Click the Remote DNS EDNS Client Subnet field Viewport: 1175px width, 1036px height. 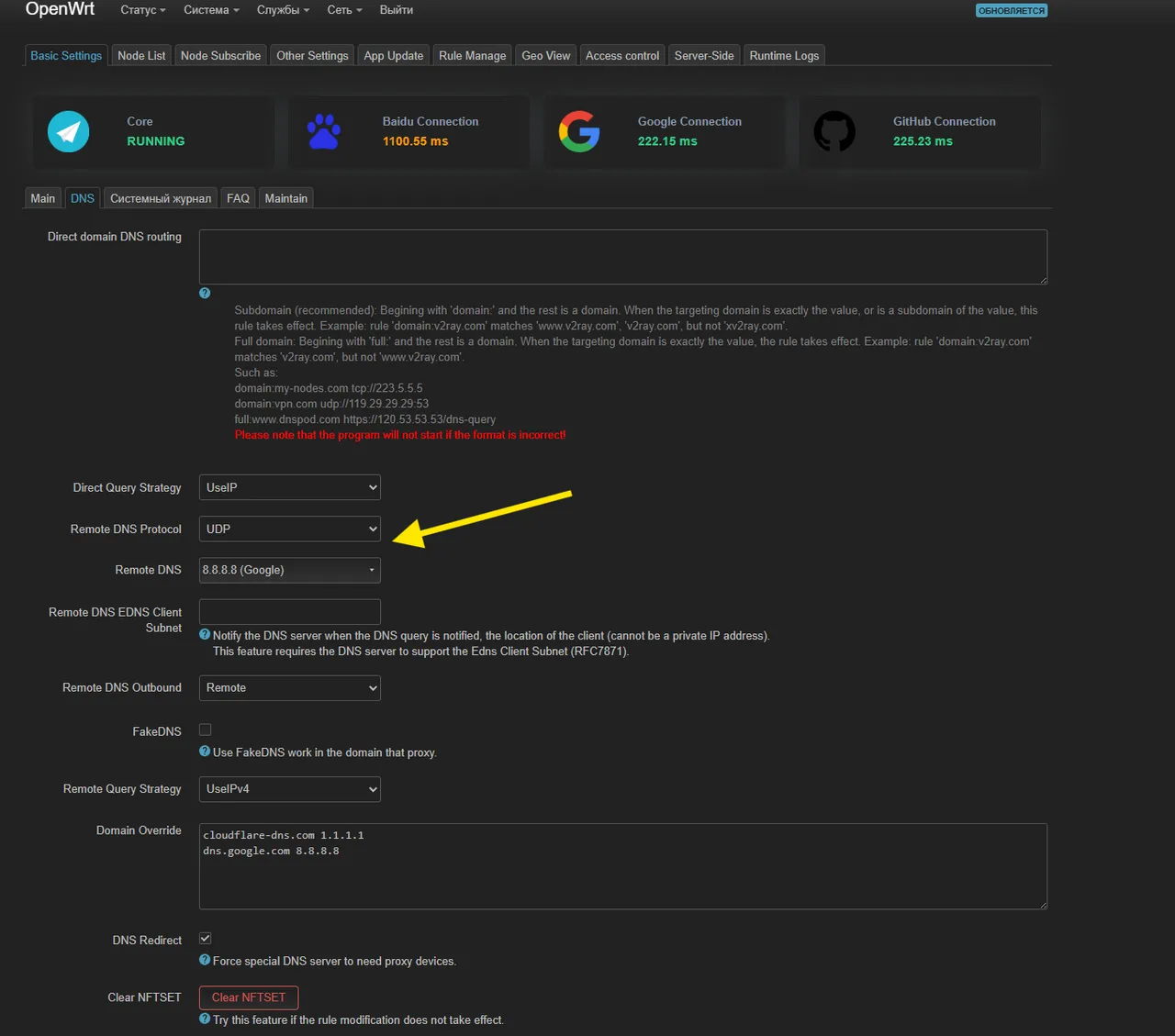point(290,612)
